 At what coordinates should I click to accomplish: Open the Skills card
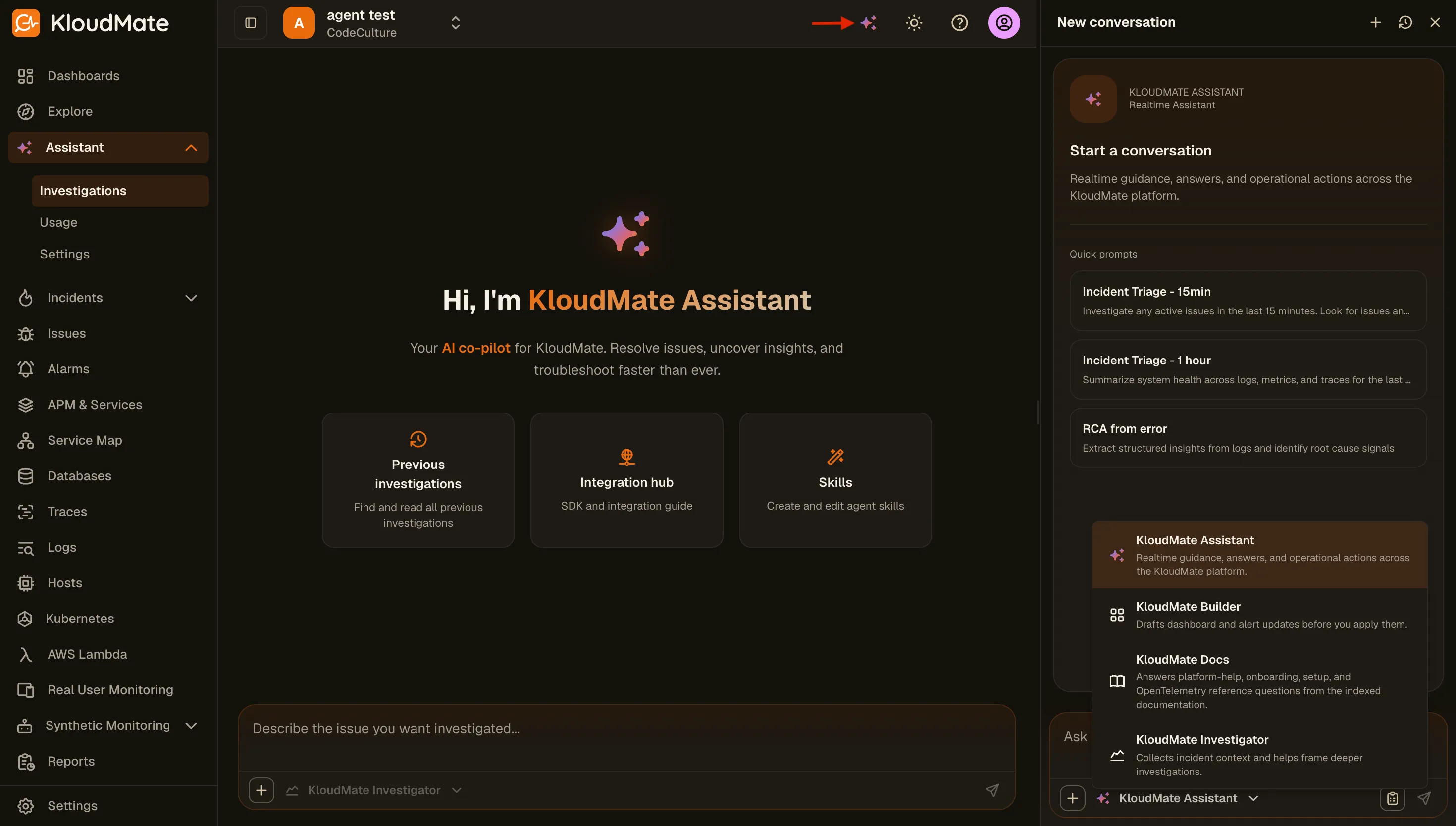(x=835, y=480)
